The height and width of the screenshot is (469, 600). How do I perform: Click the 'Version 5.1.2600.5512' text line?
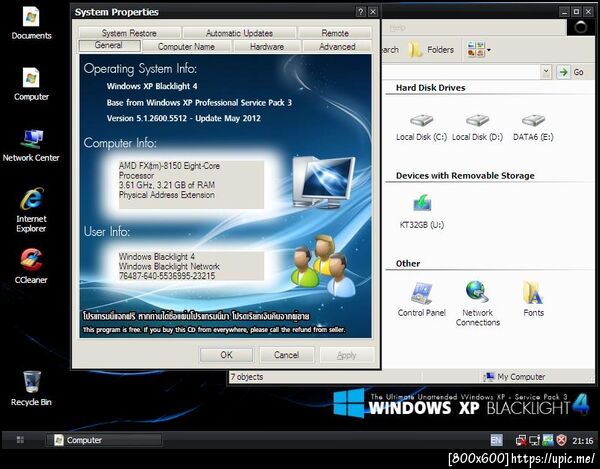pos(183,118)
